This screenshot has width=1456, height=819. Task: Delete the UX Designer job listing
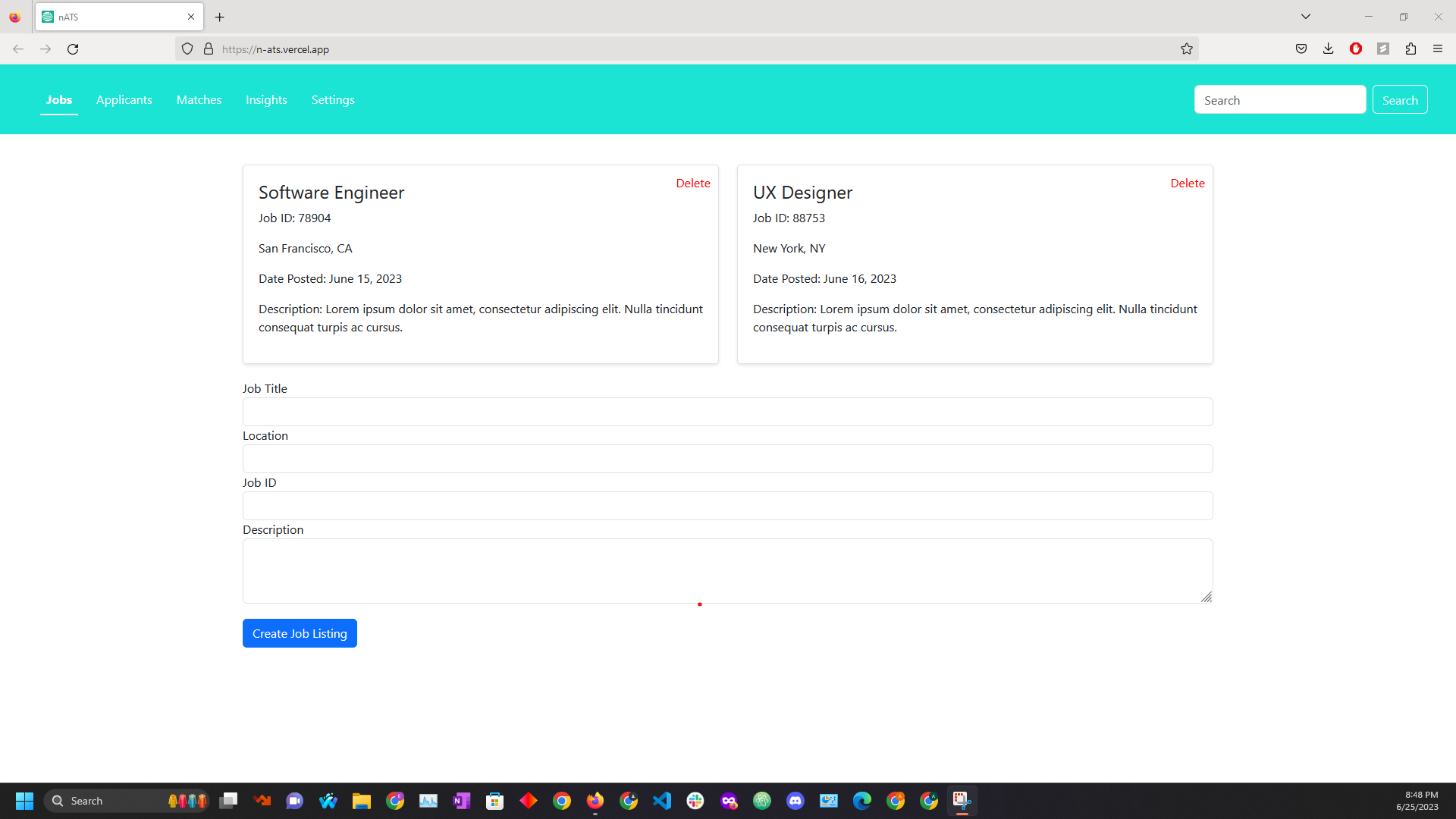(x=1188, y=184)
